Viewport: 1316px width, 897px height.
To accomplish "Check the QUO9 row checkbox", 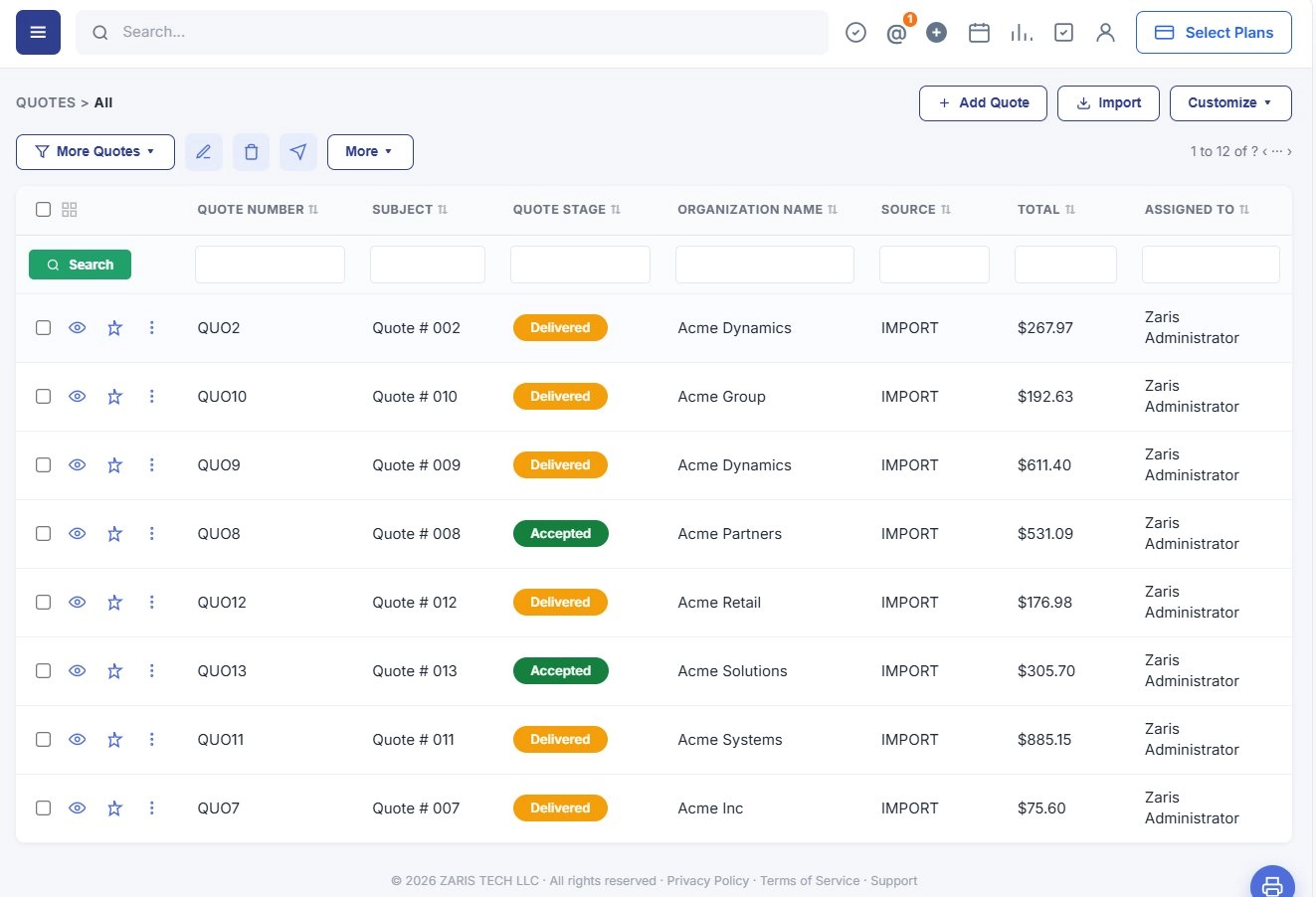I will [x=43, y=465].
